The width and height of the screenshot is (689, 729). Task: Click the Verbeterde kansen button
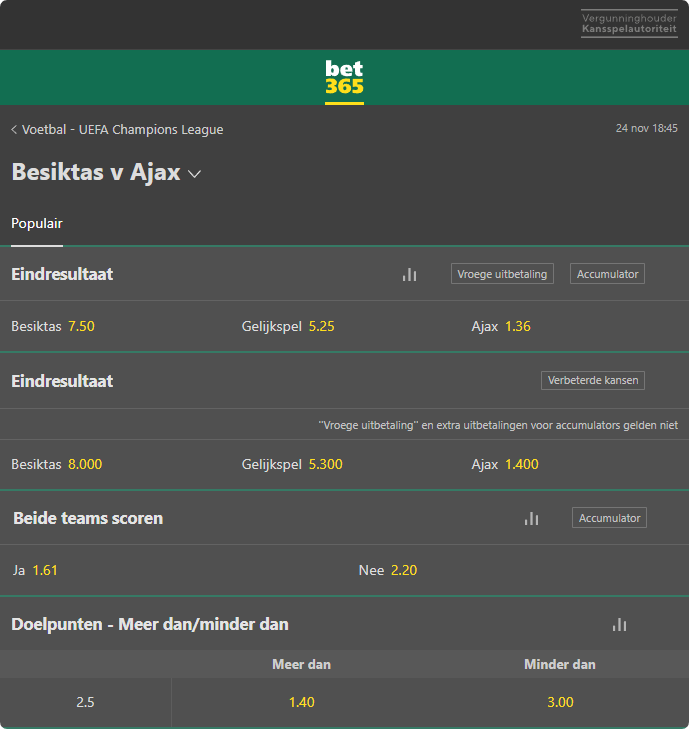coord(593,380)
